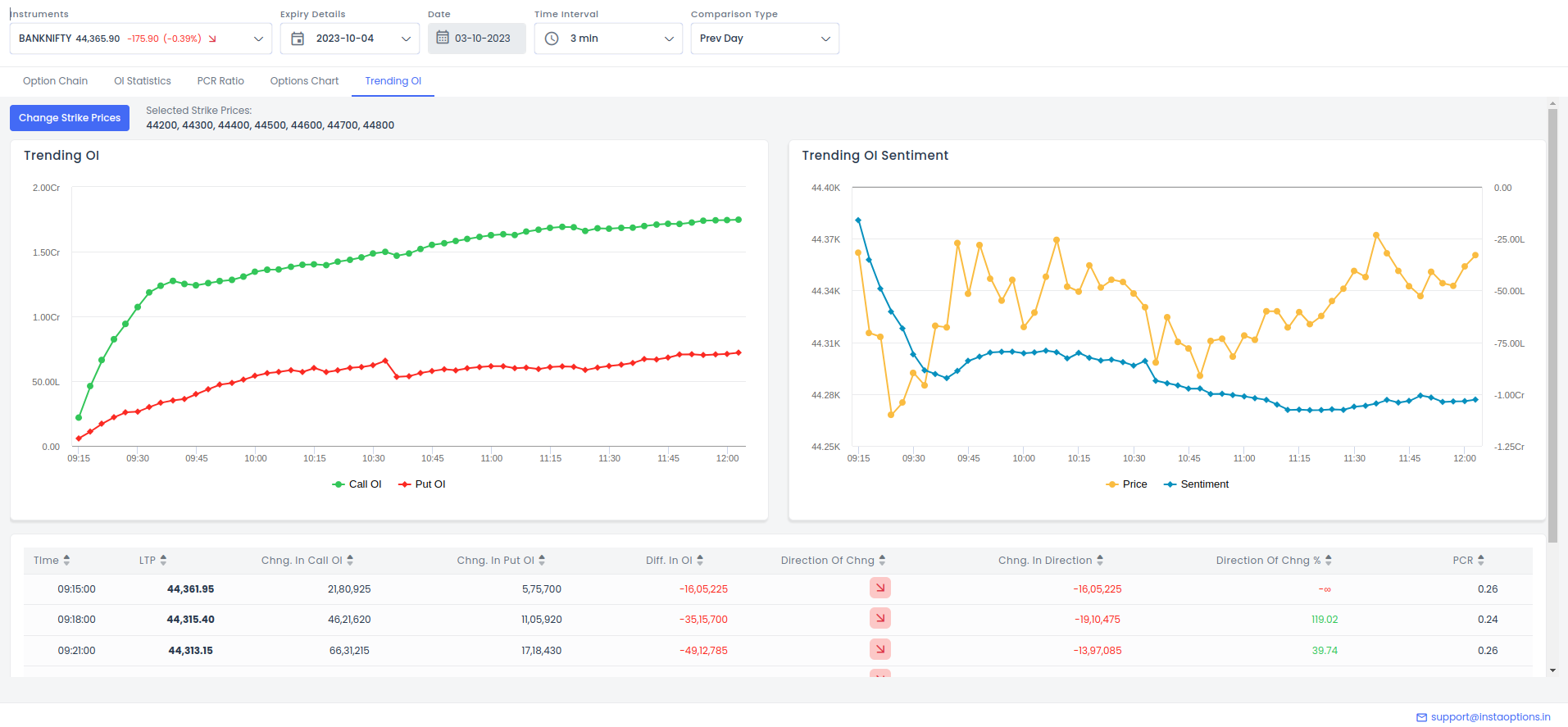
Task: Click the calendar icon in Date field
Action: click(x=443, y=38)
